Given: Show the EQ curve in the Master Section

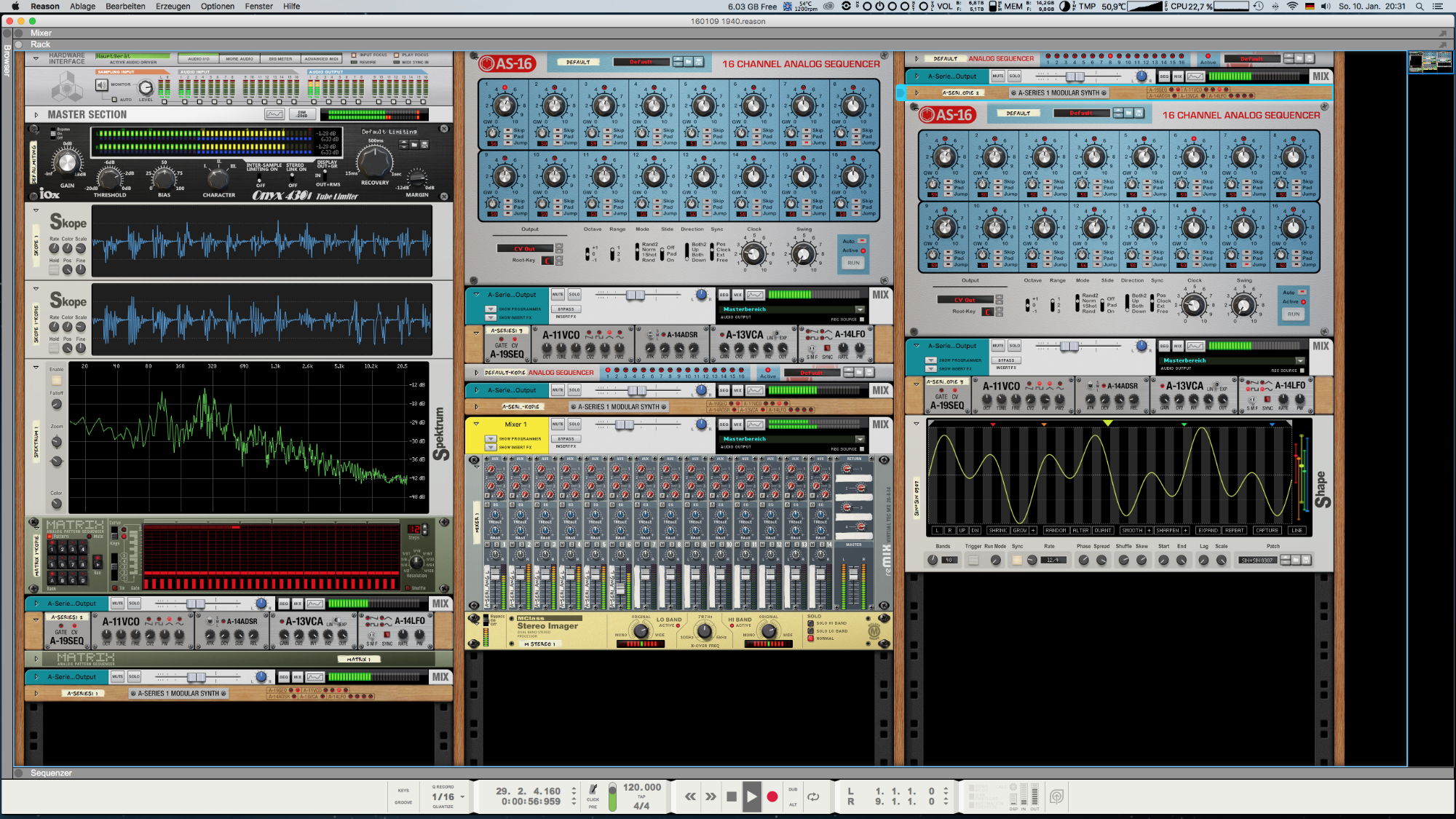Looking at the screenshot, I should pyautogui.click(x=274, y=114).
